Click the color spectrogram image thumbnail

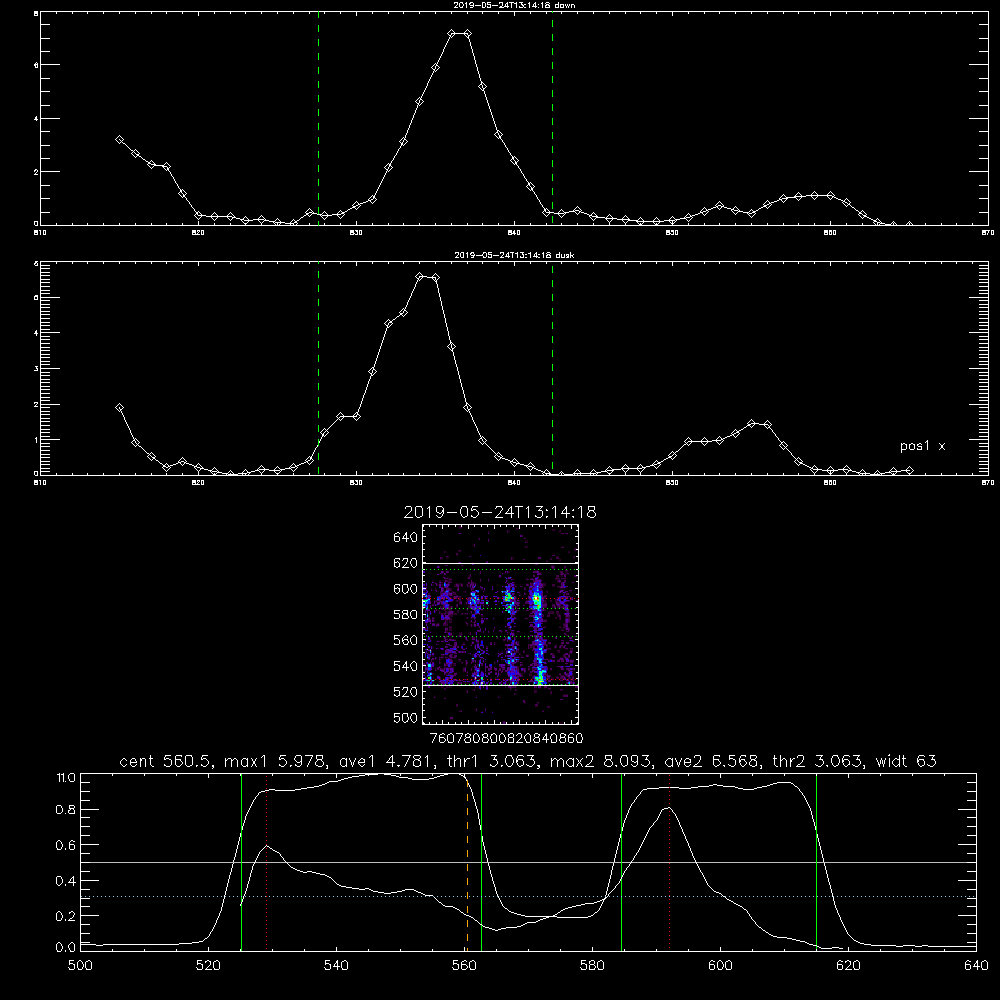point(501,624)
